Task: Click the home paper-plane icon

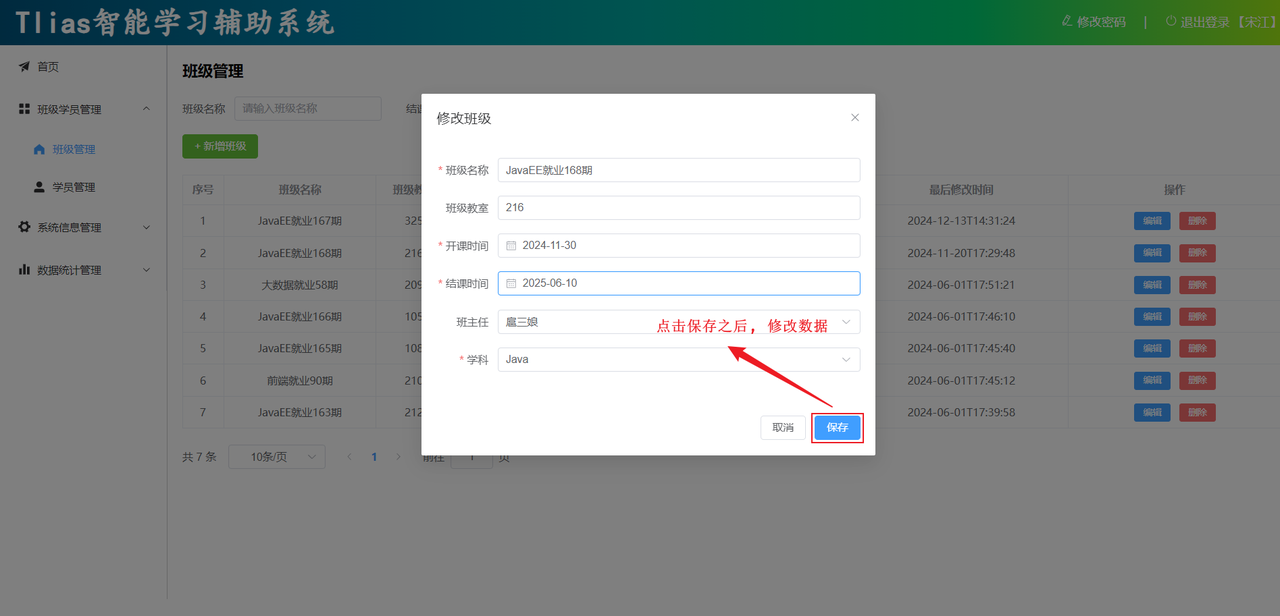Action: [24, 67]
